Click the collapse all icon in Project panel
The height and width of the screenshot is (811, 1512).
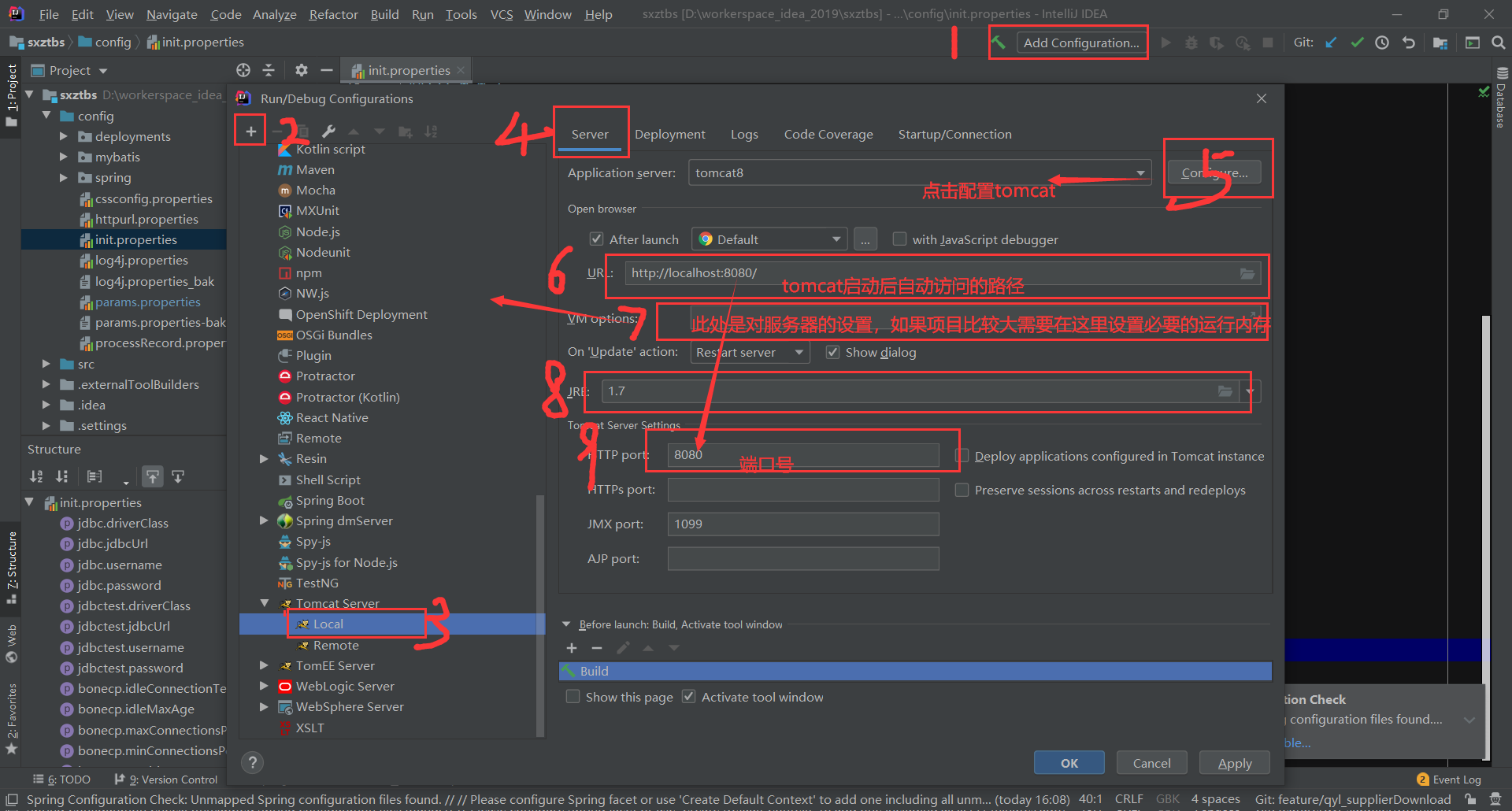coord(269,70)
